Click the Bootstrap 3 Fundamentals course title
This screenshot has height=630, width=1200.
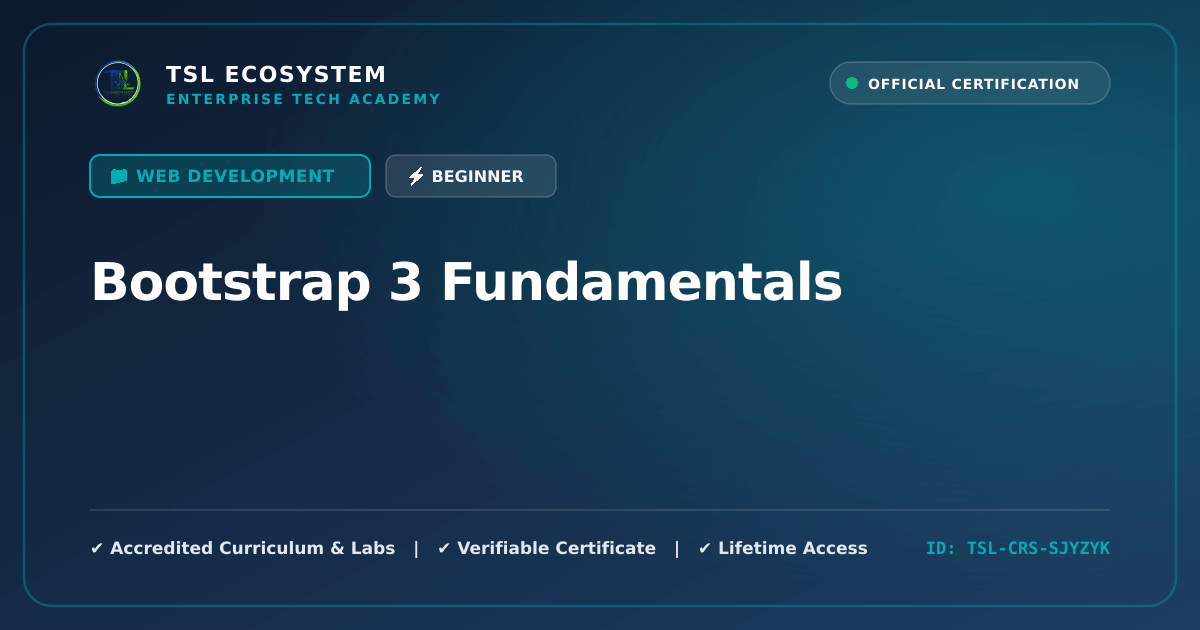coord(466,283)
